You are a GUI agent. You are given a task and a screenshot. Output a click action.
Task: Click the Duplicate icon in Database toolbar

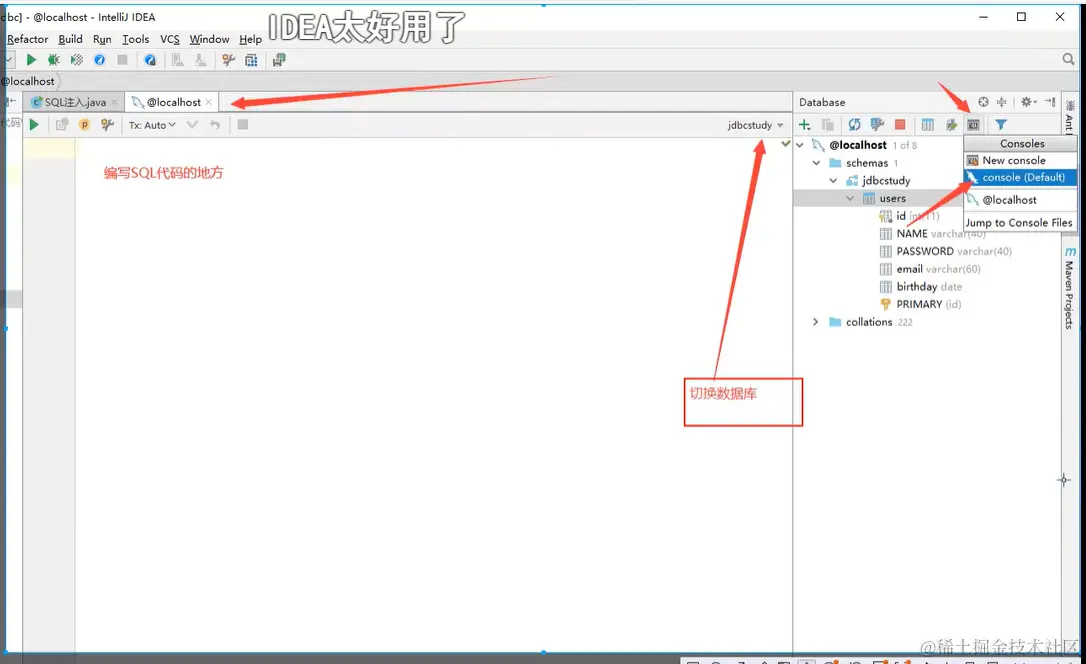click(x=828, y=125)
